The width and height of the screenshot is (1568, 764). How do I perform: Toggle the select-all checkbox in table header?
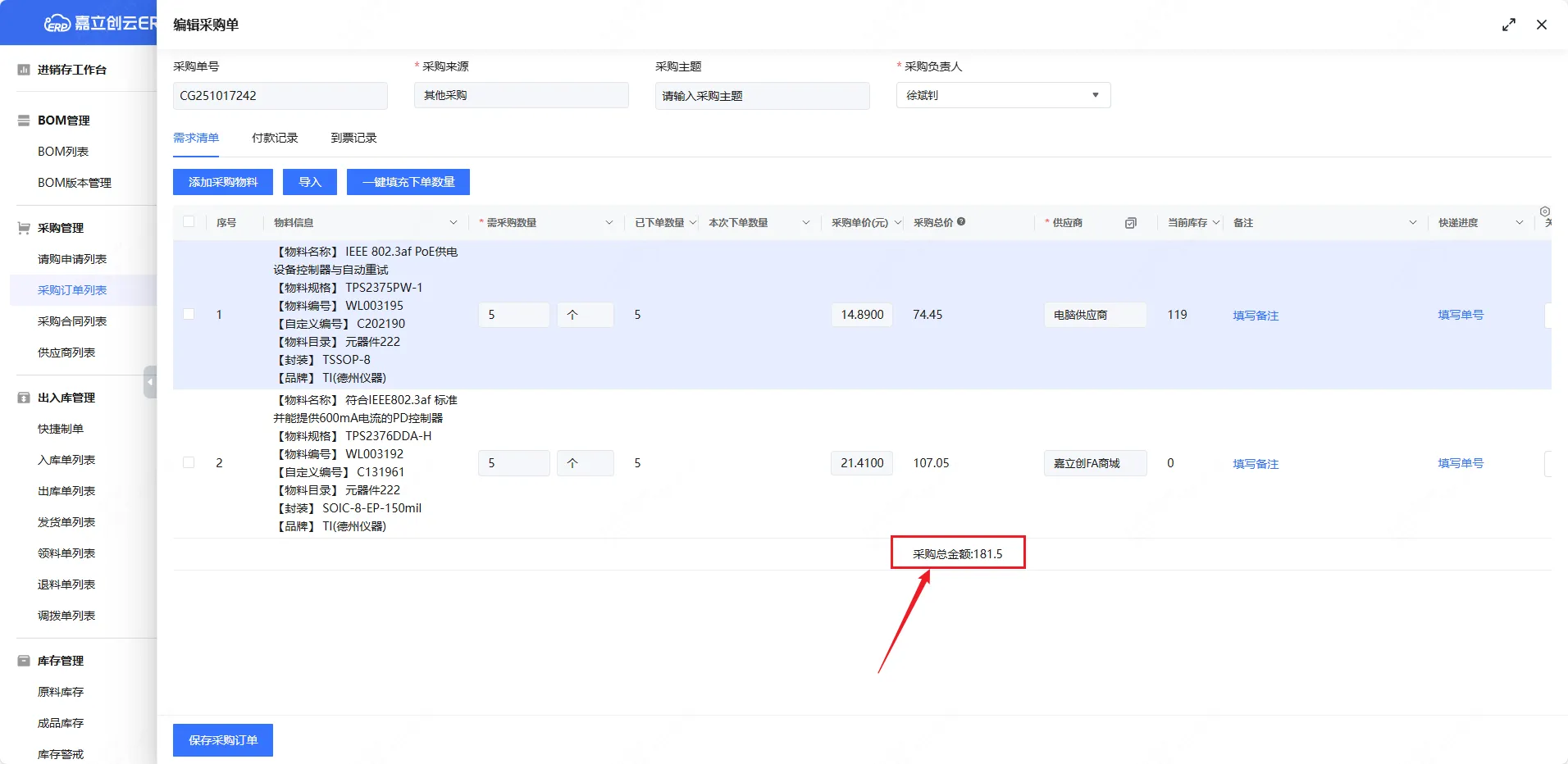tap(189, 222)
